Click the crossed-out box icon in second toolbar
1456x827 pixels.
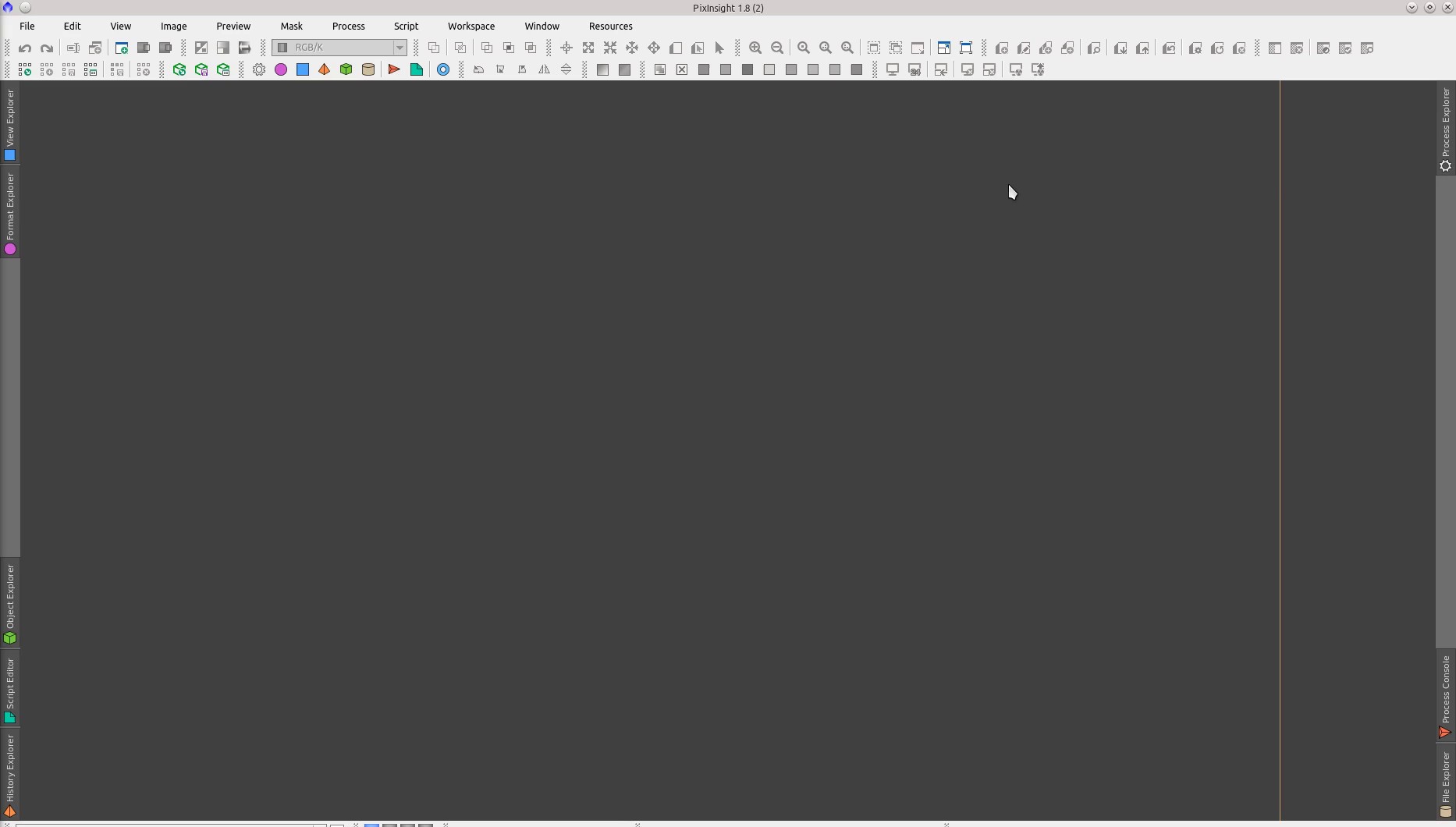coord(682,70)
